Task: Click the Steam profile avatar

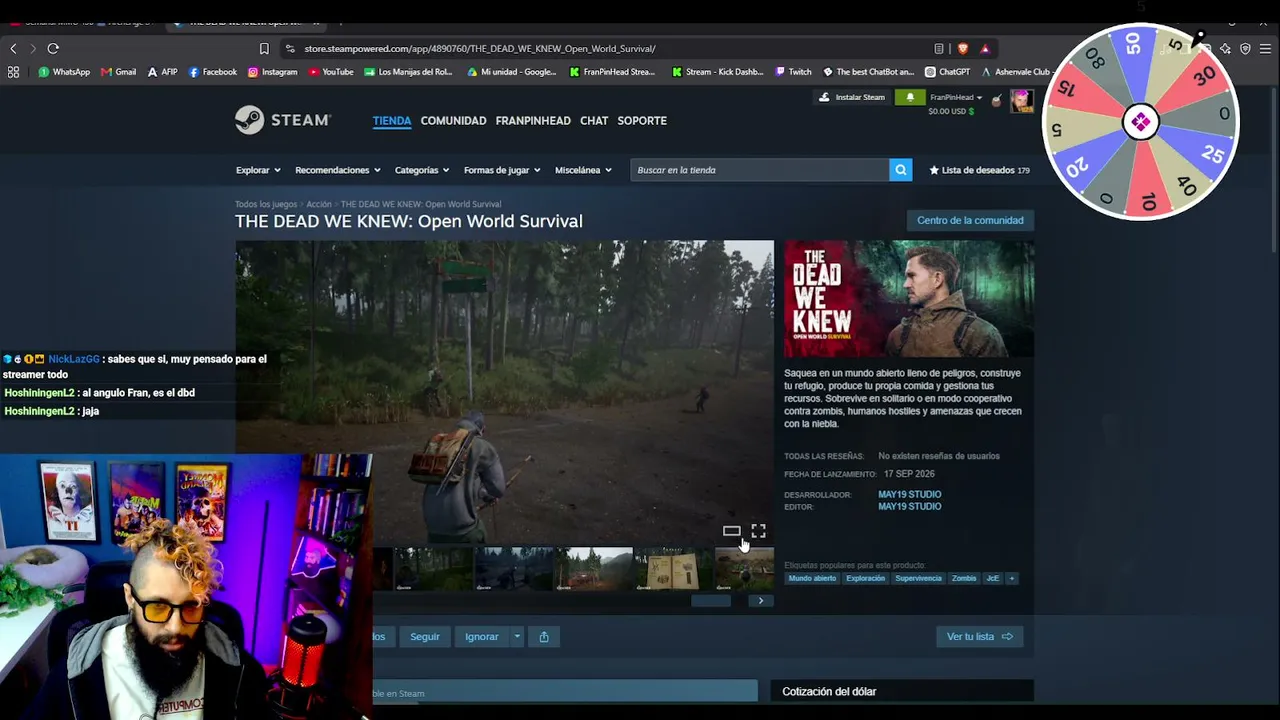Action: pyautogui.click(x=1021, y=101)
